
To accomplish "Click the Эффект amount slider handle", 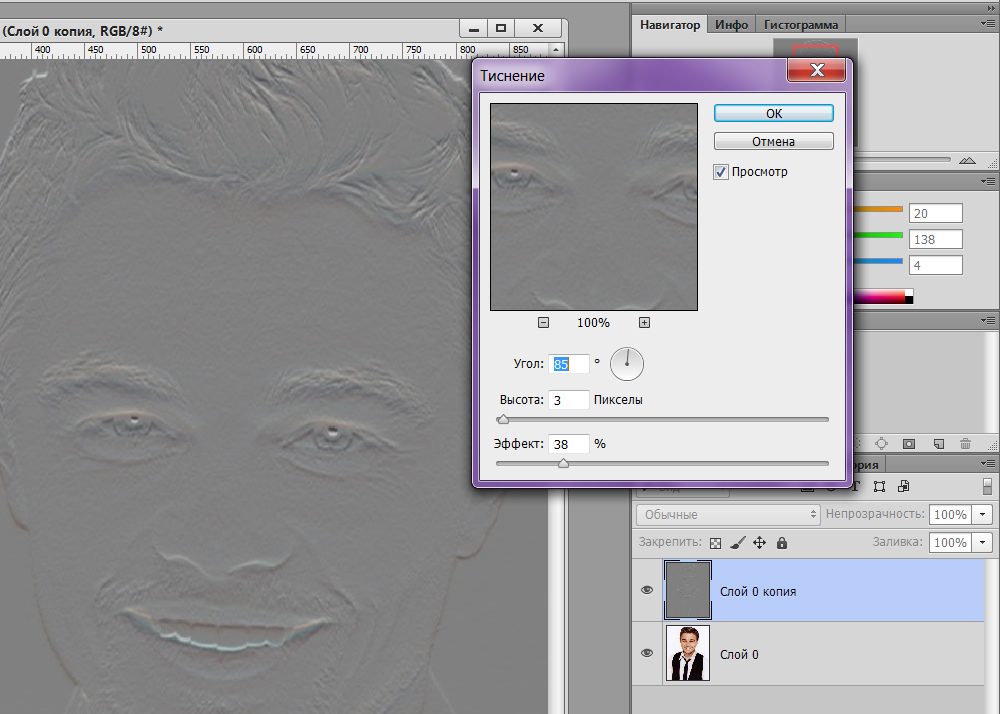I will 563,463.
